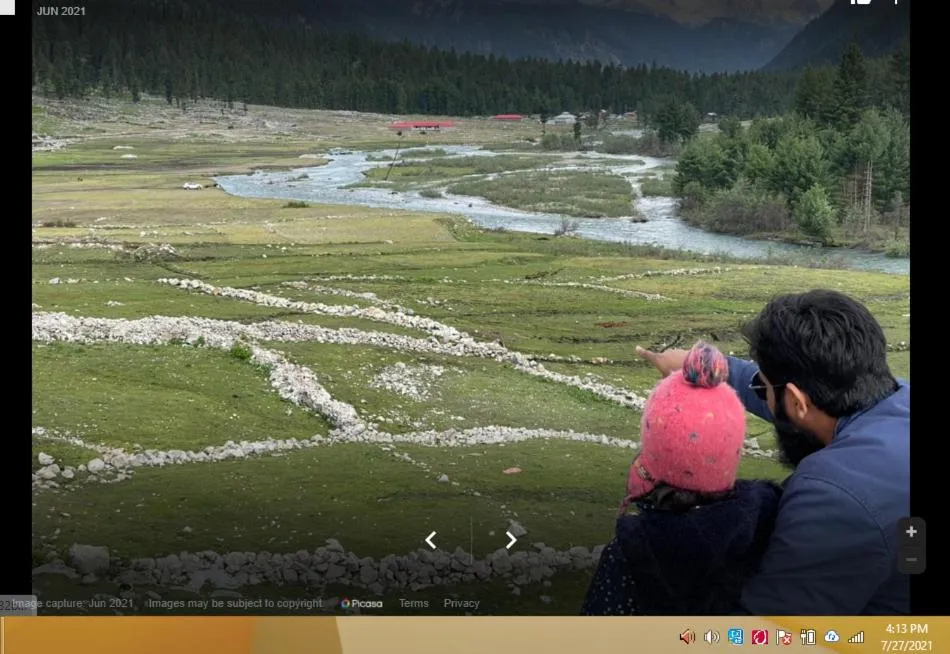Open the cloud sync tray icon

[x=832, y=637]
